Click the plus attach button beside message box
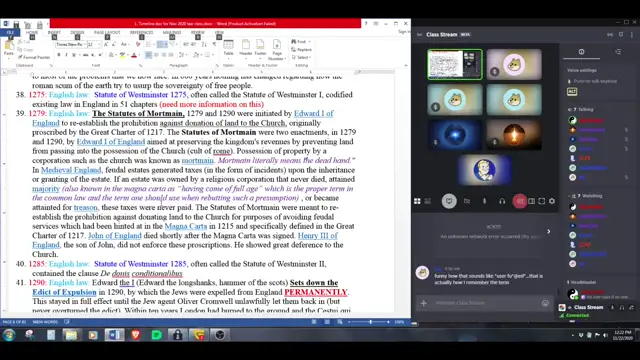Screen dimensions: 640x360 tap(424, 303)
